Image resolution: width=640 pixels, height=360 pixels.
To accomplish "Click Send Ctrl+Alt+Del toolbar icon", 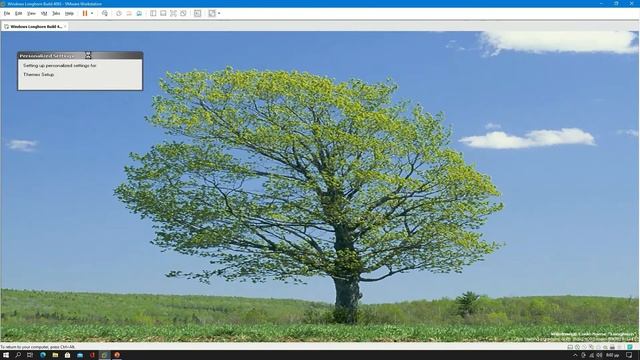I will click(x=105, y=13).
